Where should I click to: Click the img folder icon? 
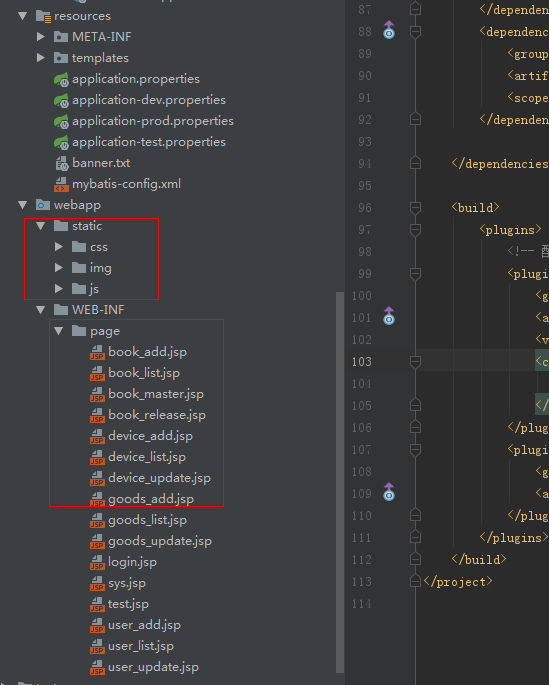79,267
